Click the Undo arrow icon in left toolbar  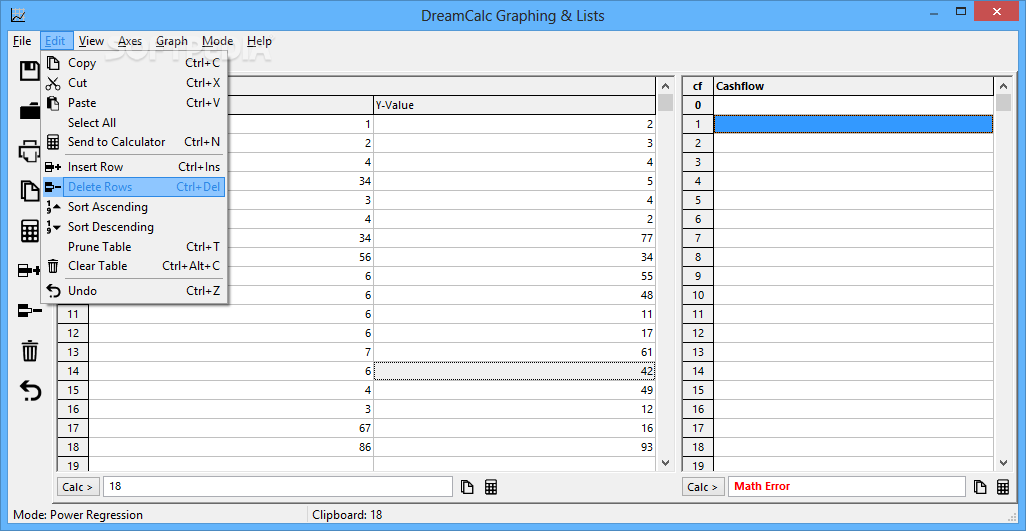(30, 391)
